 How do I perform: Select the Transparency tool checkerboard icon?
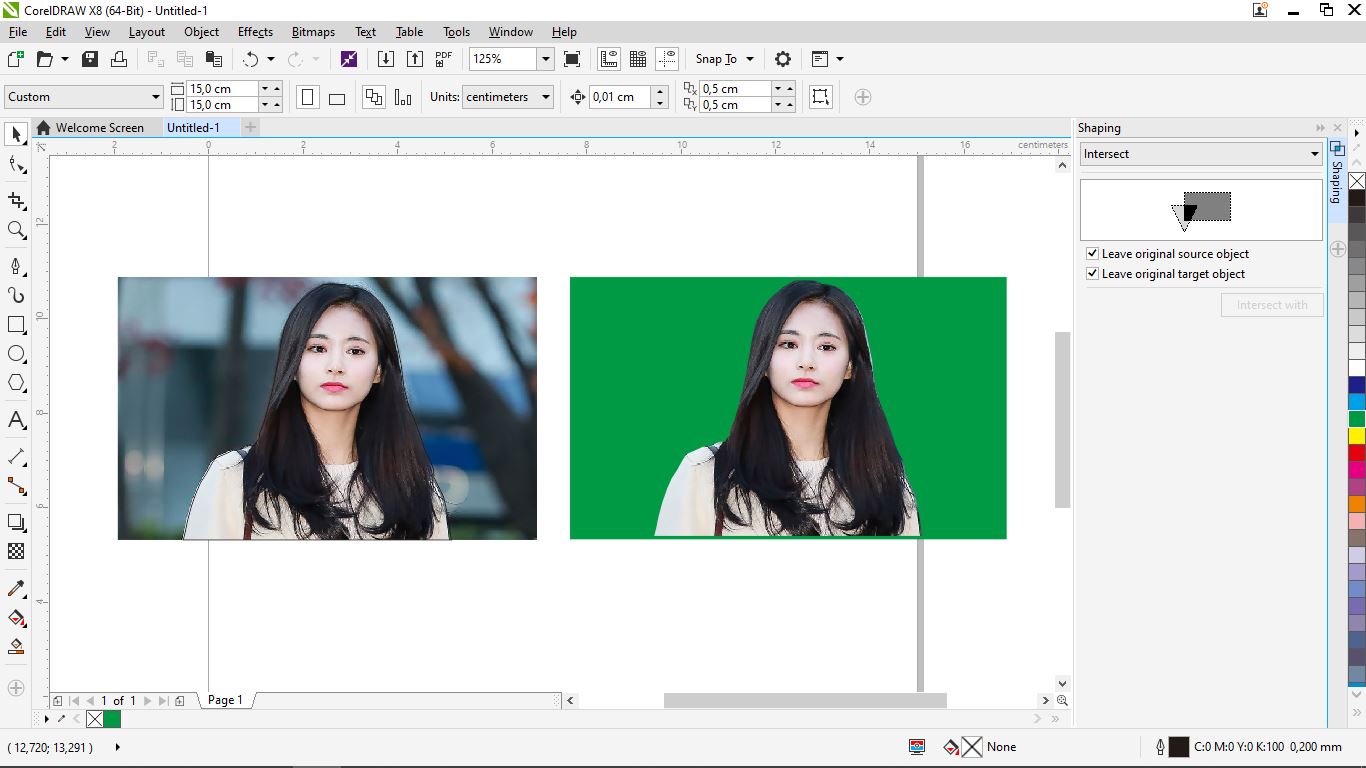pyautogui.click(x=16, y=551)
